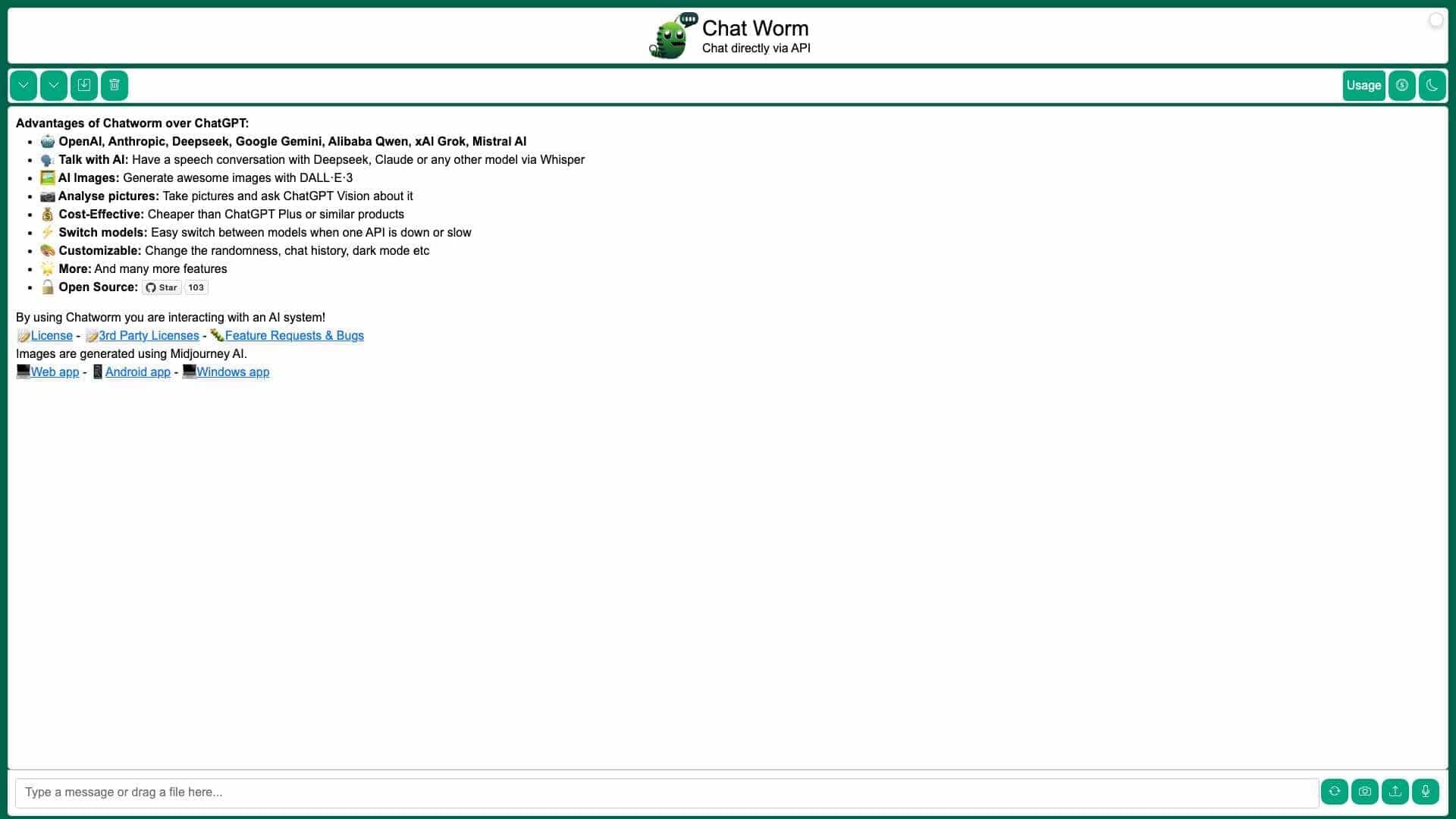
Task: Click the Chat Worm mascot logo
Action: [x=672, y=36]
